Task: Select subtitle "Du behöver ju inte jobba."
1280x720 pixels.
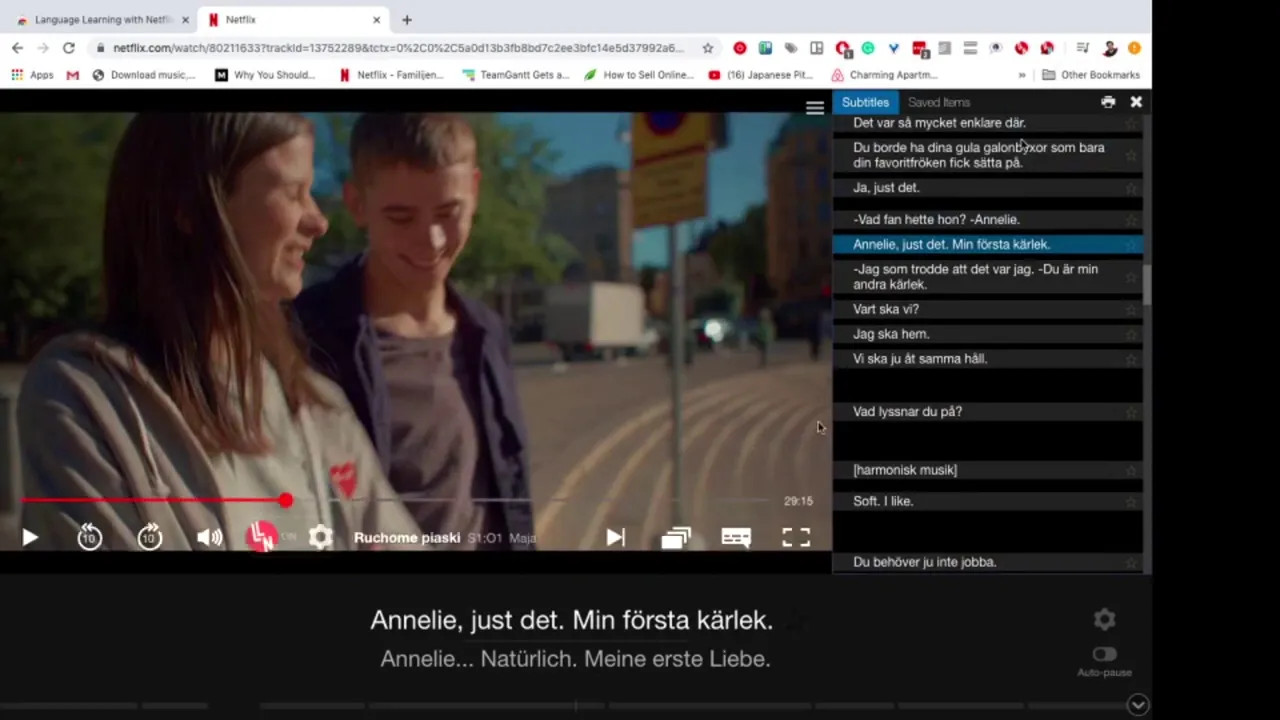Action: (988, 562)
